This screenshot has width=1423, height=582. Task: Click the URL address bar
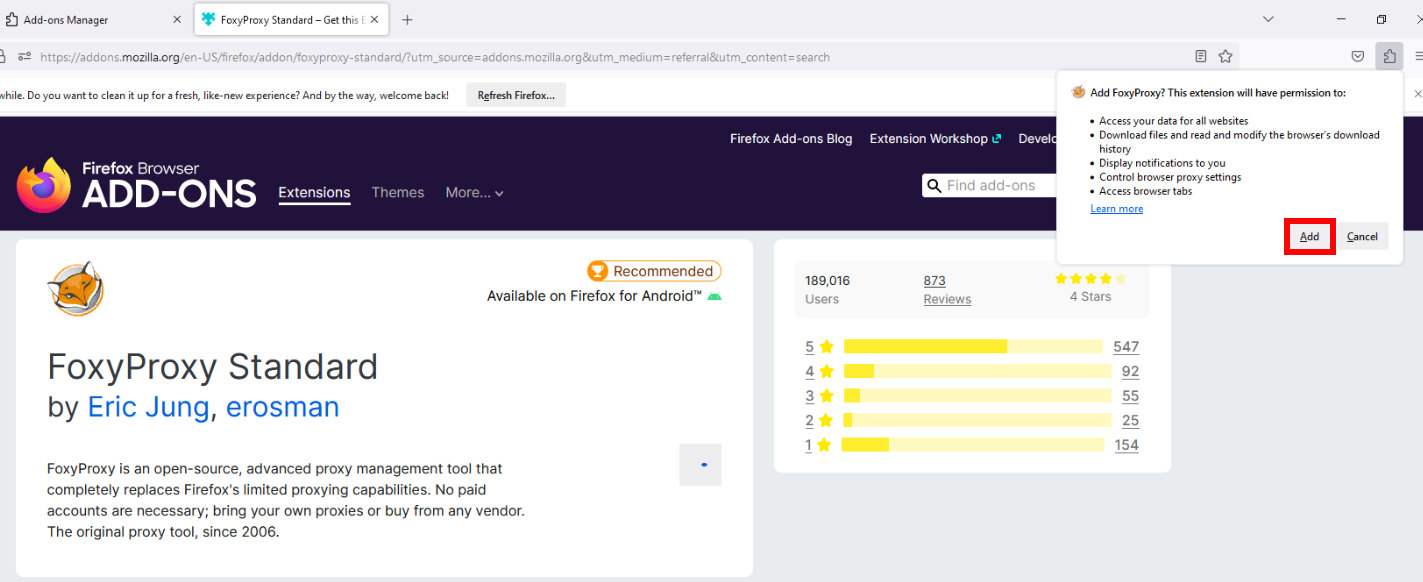tap(600, 57)
